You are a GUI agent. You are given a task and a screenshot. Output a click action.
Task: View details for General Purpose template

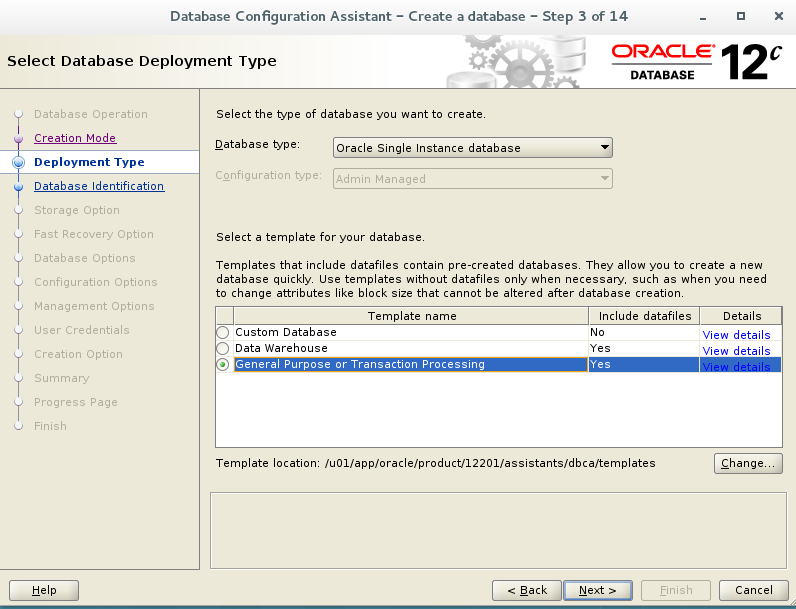click(x=736, y=367)
